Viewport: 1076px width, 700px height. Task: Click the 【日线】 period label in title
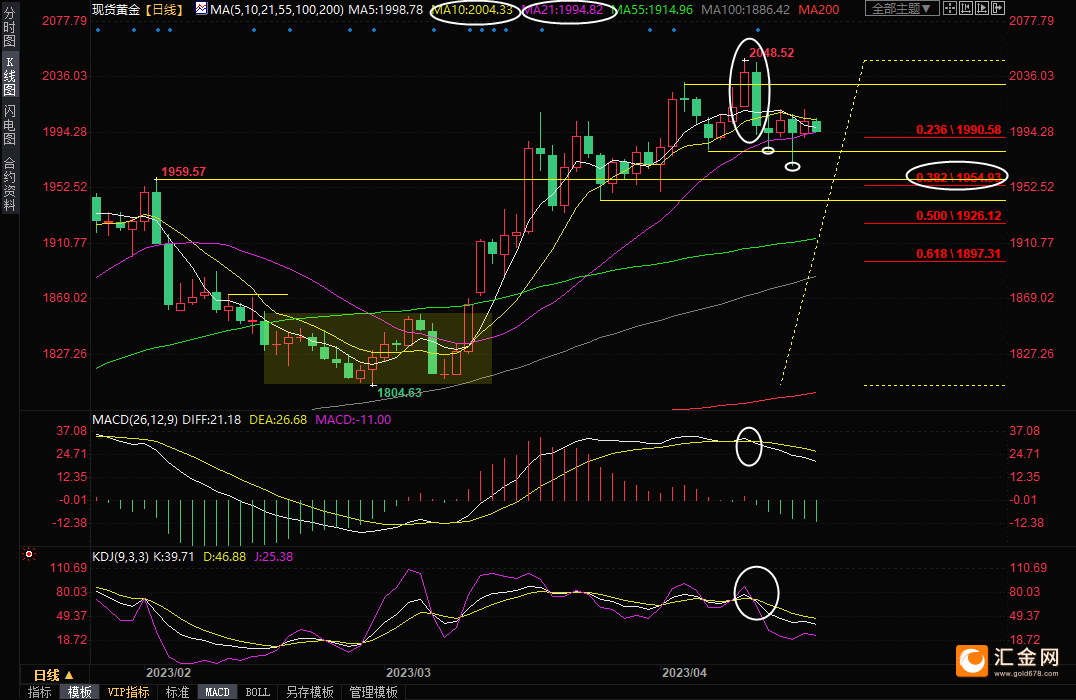[164, 10]
